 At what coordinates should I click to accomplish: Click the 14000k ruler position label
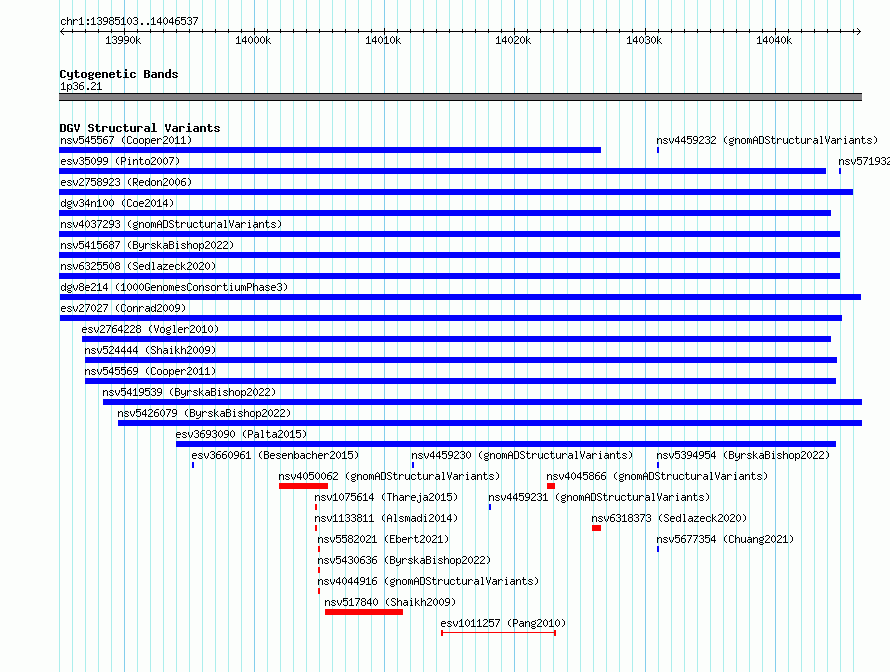click(x=253, y=40)
